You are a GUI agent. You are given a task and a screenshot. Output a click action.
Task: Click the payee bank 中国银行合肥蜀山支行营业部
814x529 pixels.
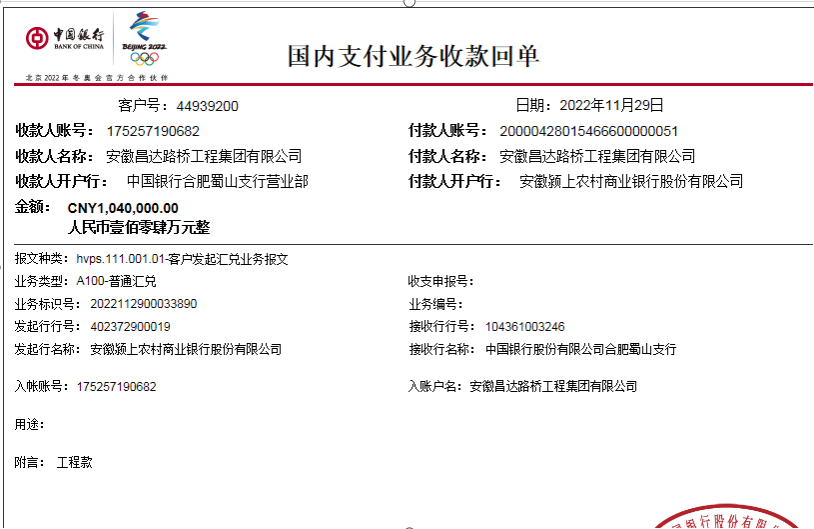point(217,182)
